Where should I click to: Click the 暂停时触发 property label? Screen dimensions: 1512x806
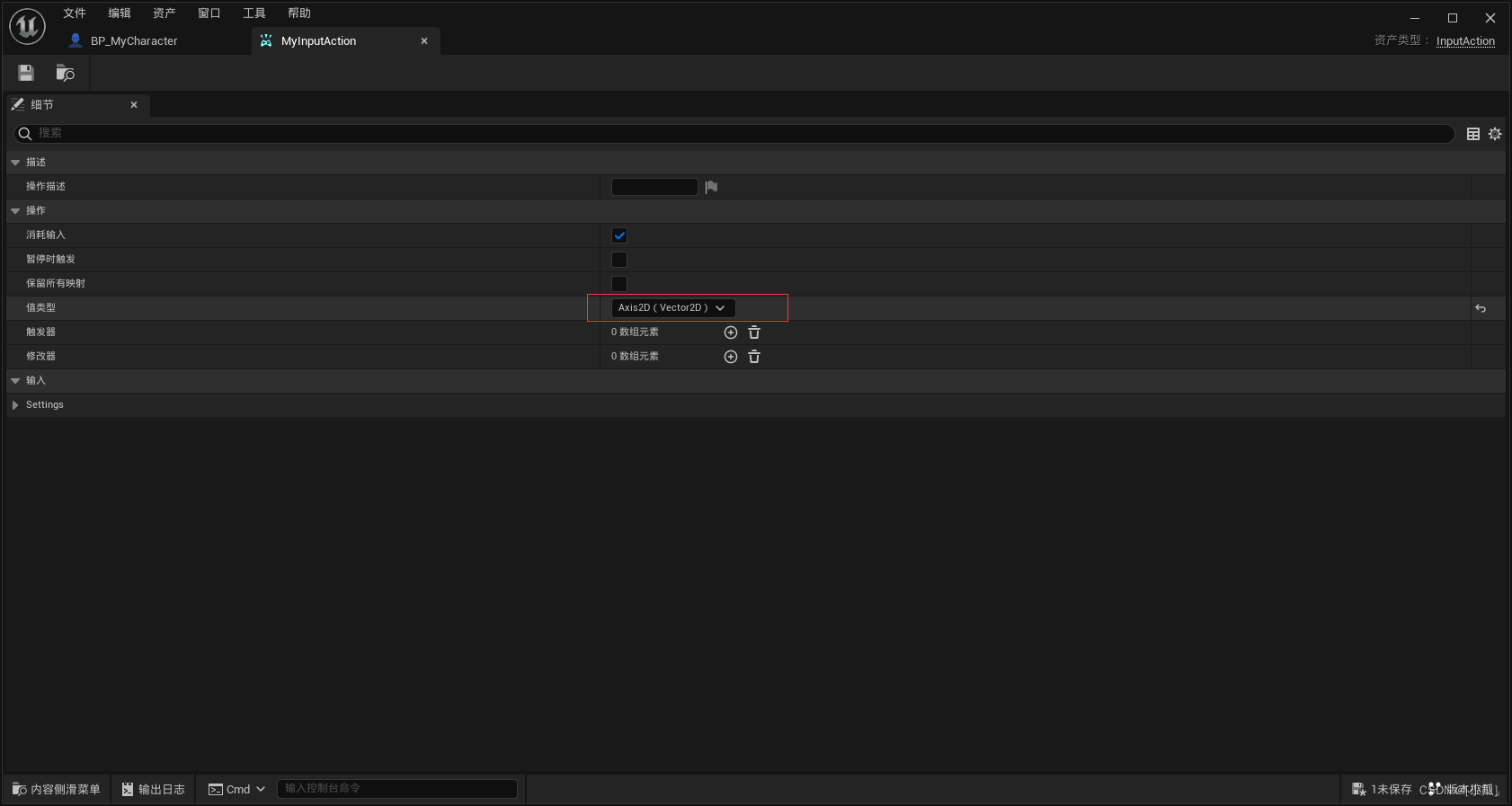pyautogui.click(x=50, y=259)
